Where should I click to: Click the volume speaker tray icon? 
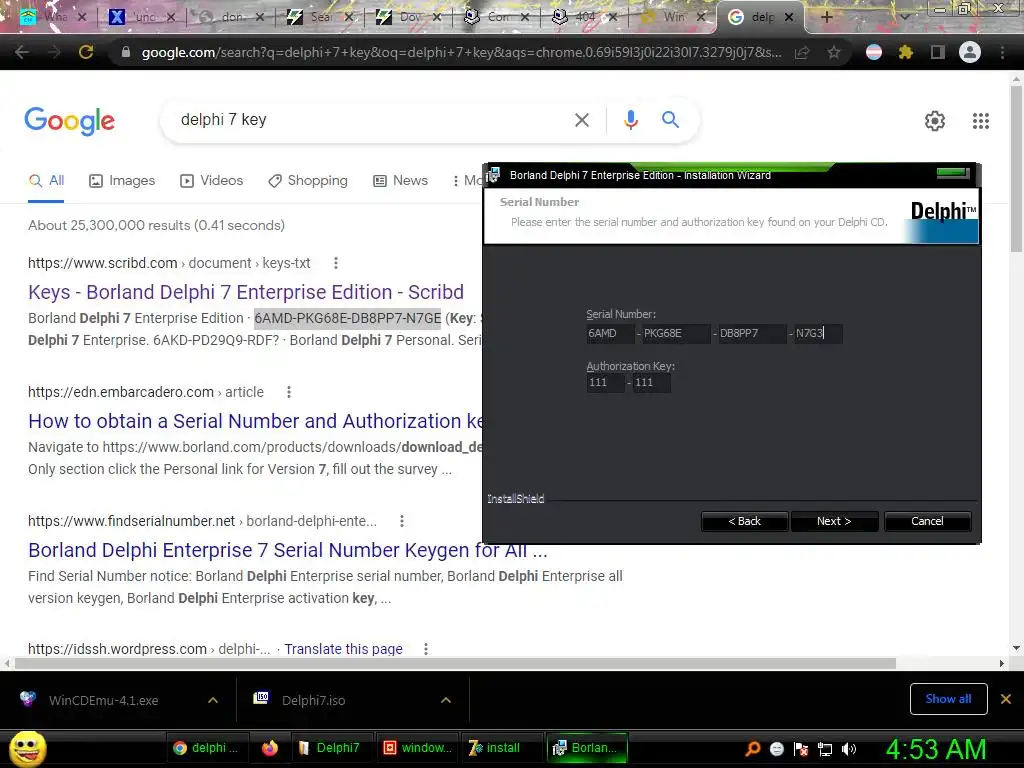click(x=849, y=749)
